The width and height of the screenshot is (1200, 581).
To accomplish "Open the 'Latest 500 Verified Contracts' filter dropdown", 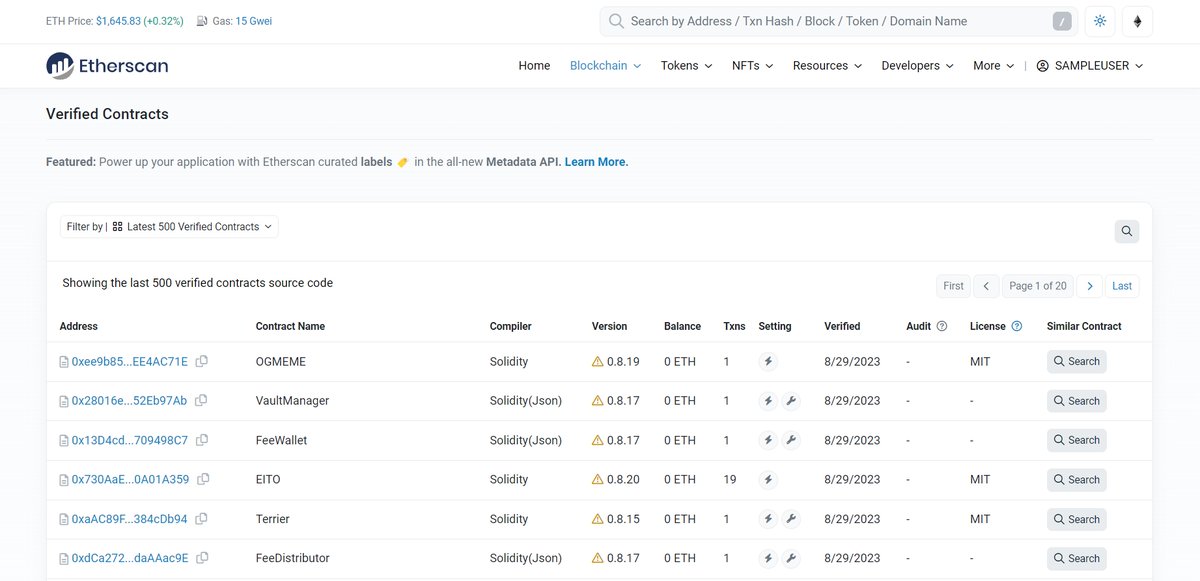I will click(190, 226).
